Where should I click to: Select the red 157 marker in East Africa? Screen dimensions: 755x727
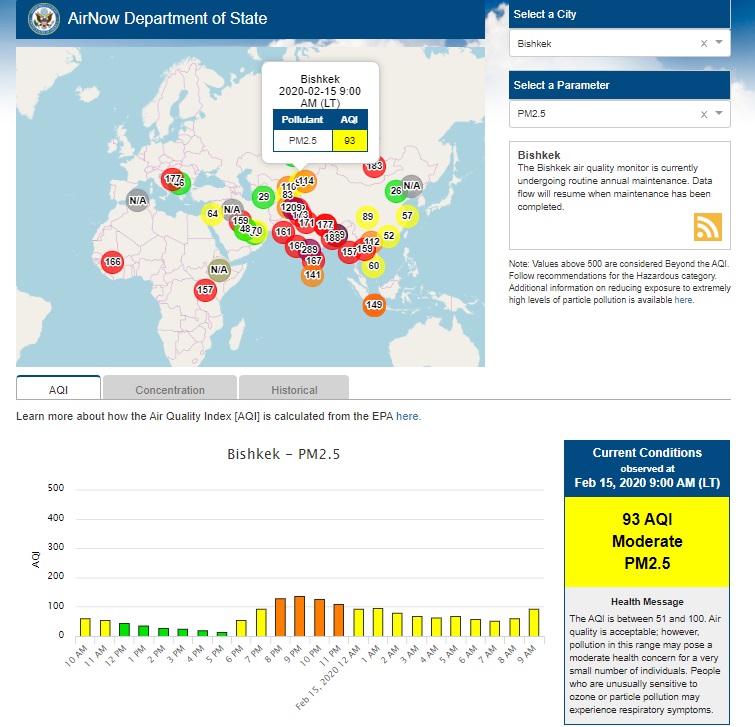click(x=205, y=290)
